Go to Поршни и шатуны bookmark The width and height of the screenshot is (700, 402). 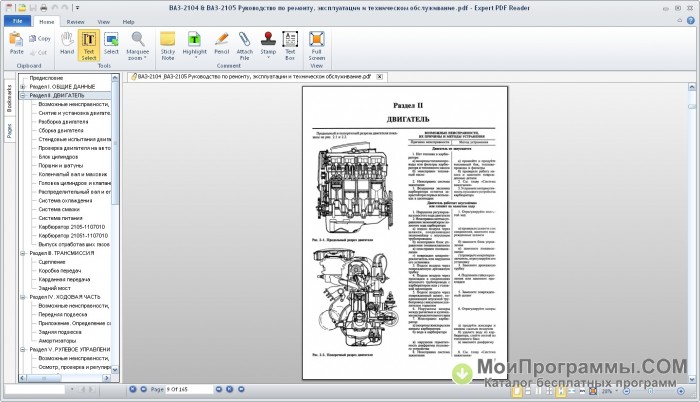click(x=61, y=165)
